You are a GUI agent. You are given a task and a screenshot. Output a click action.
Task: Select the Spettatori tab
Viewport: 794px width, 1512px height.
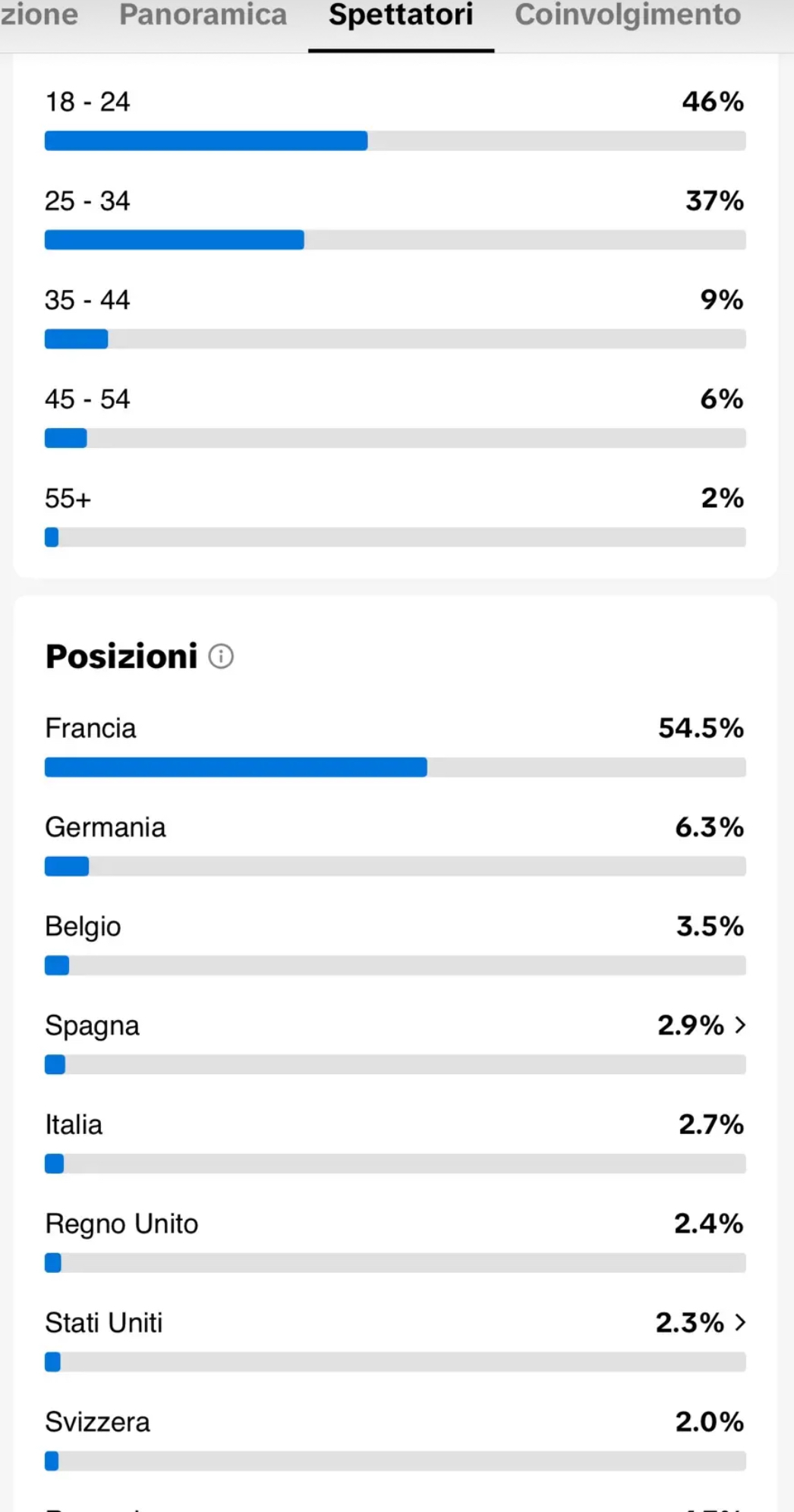401,15
